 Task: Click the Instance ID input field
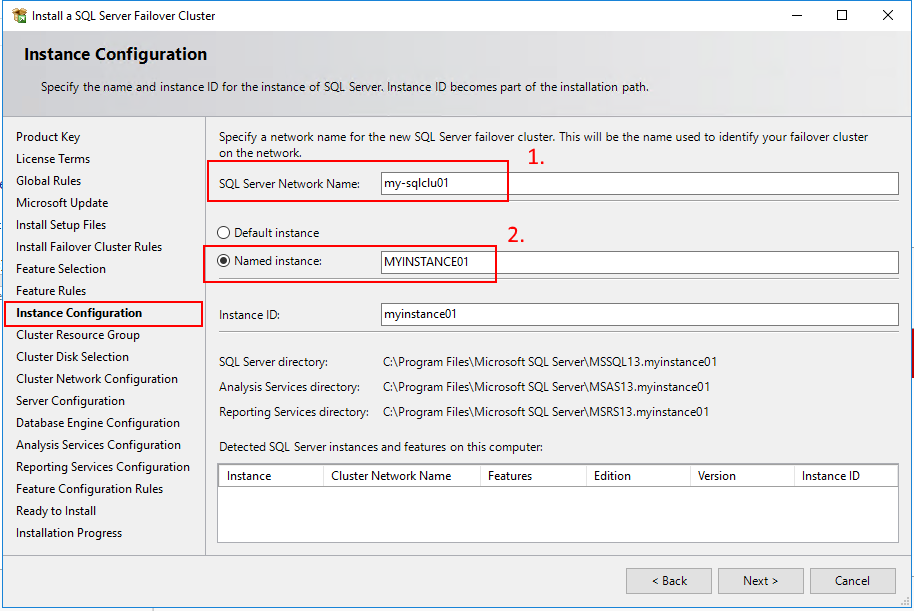[639, 314]
